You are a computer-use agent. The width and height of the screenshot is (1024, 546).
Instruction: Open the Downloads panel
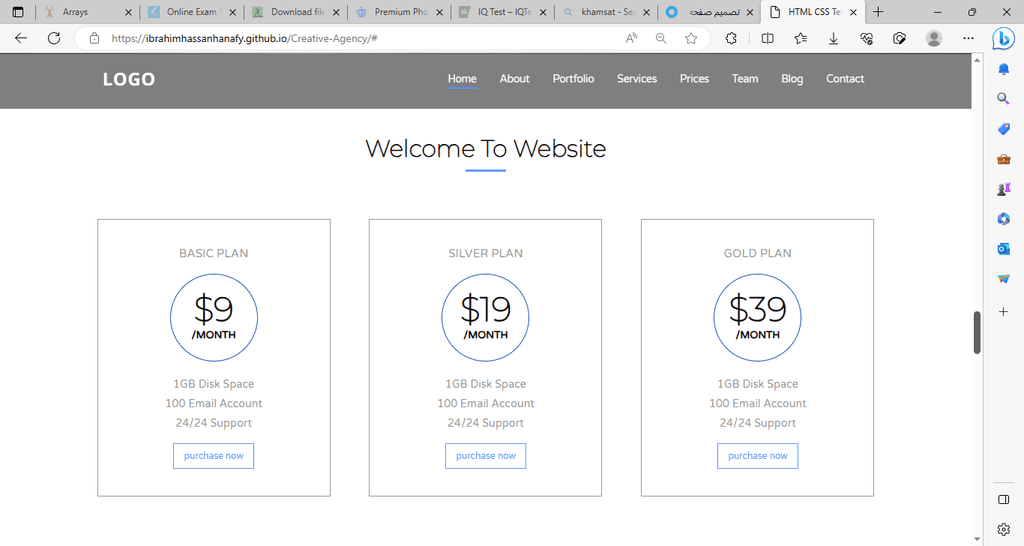click(833, 39)
